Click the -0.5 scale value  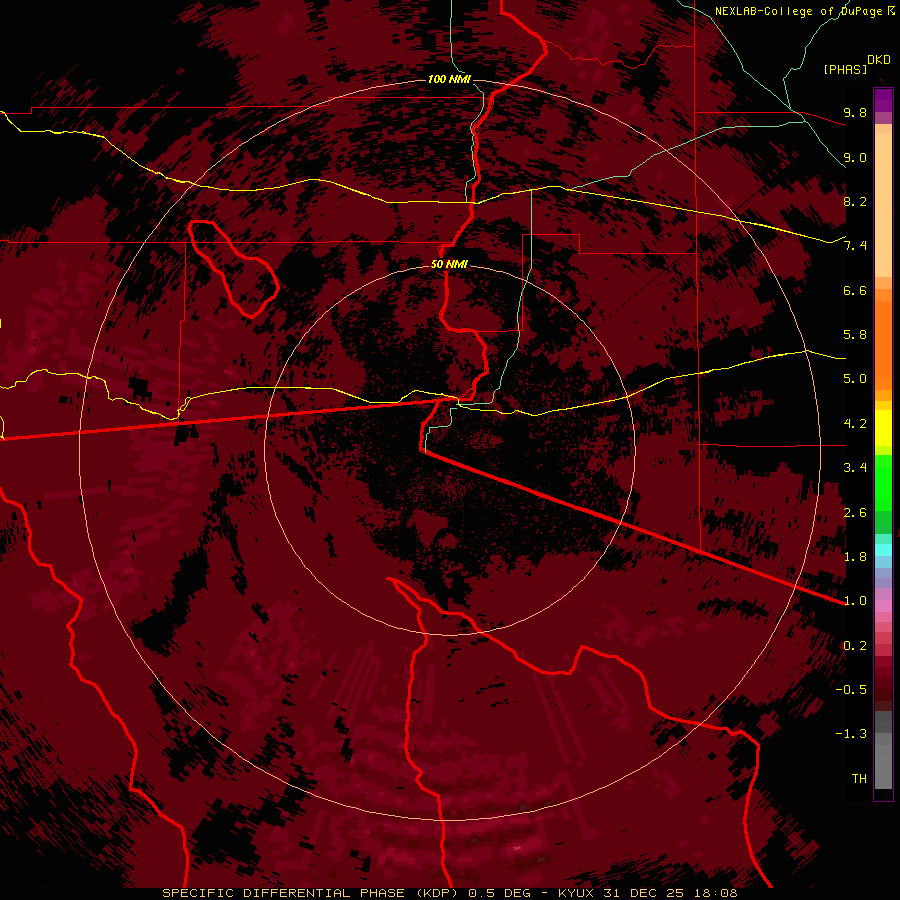(851, 690)
